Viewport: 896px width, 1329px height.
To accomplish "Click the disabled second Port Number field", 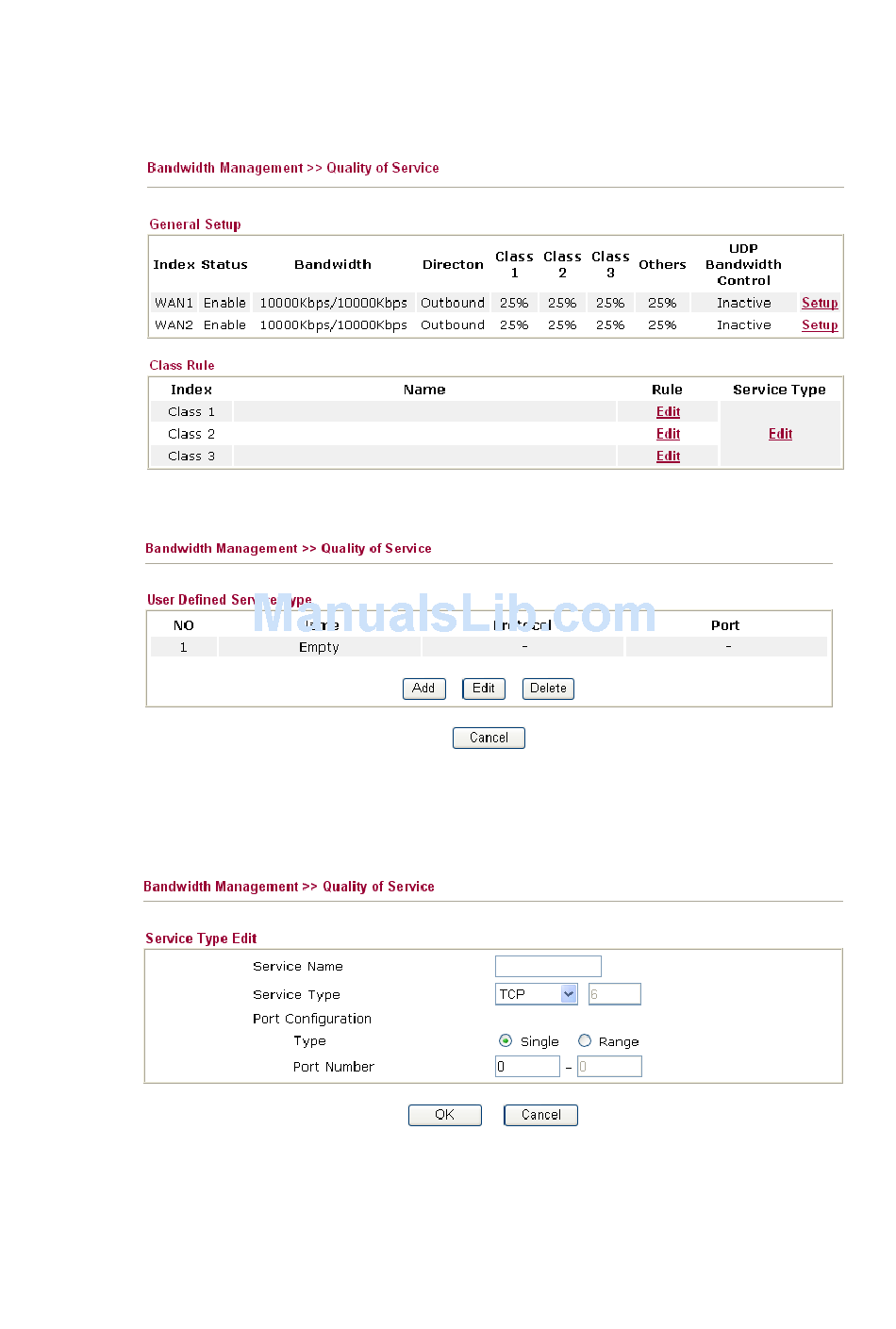I will [609, 1067].
